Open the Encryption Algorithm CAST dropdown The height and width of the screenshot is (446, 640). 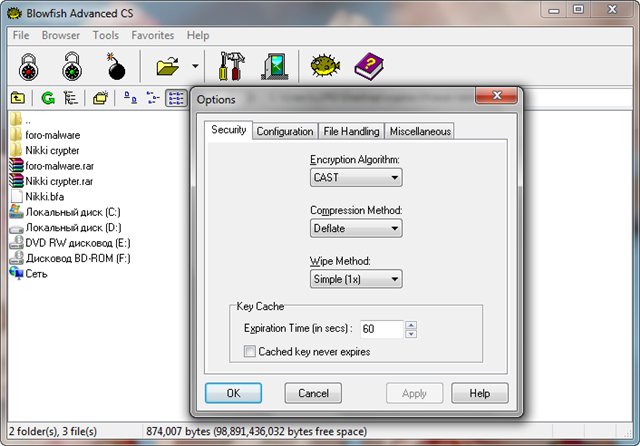(356, 178)
